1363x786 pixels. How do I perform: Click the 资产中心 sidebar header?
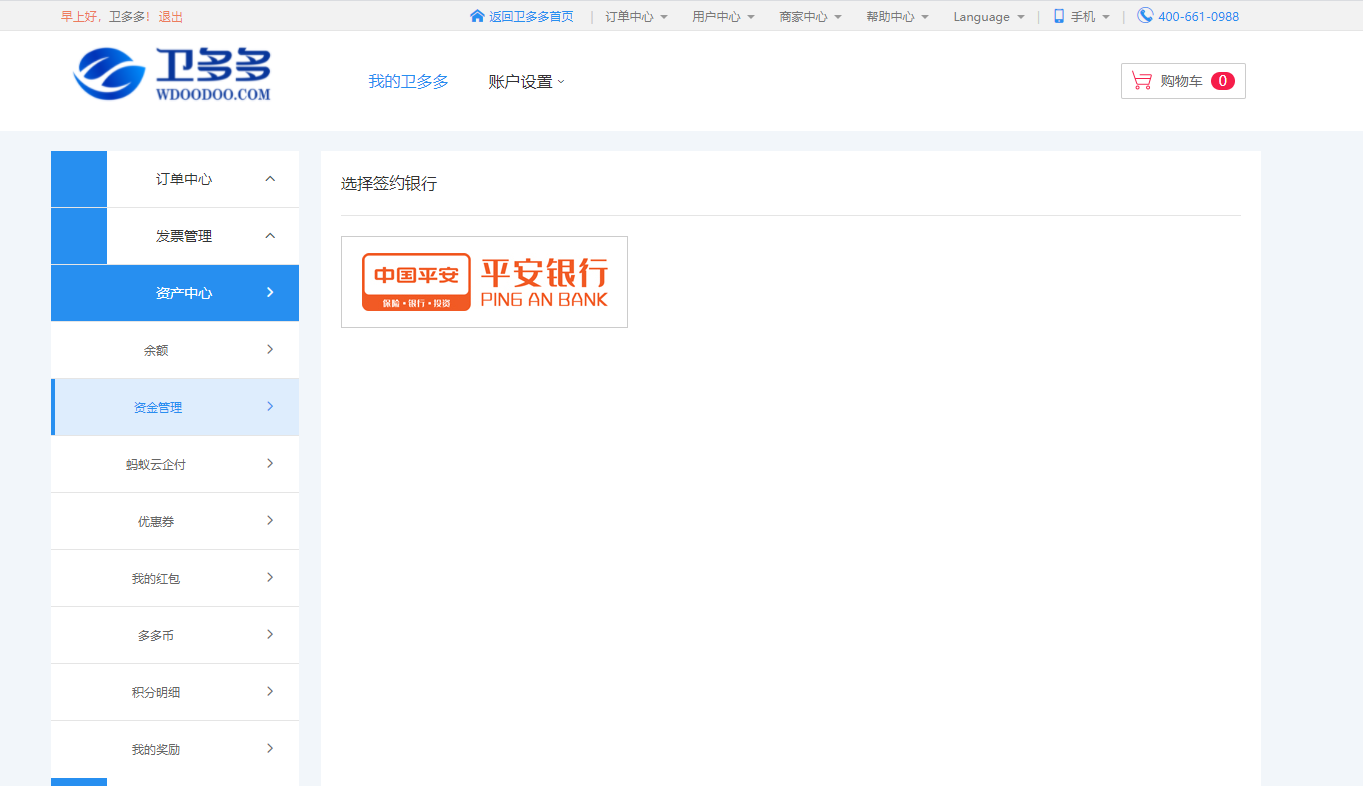tap(175, 293)
